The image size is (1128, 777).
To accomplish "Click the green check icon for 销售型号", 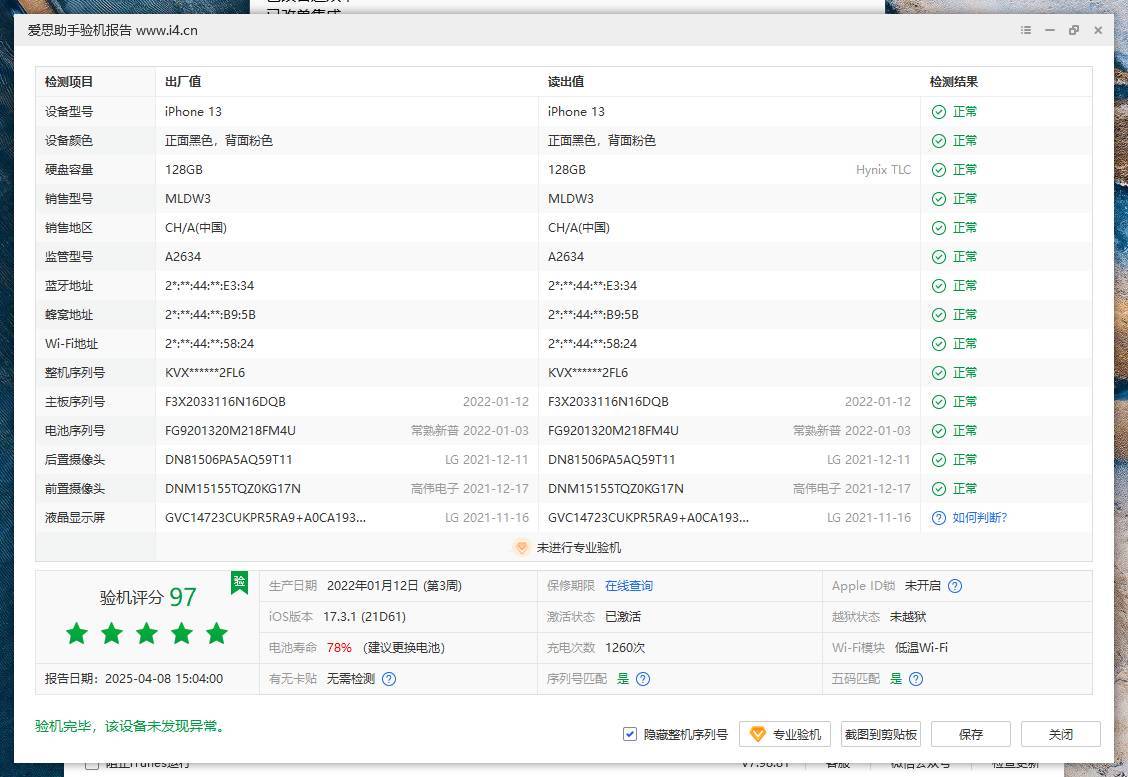I will click(939, 199).
